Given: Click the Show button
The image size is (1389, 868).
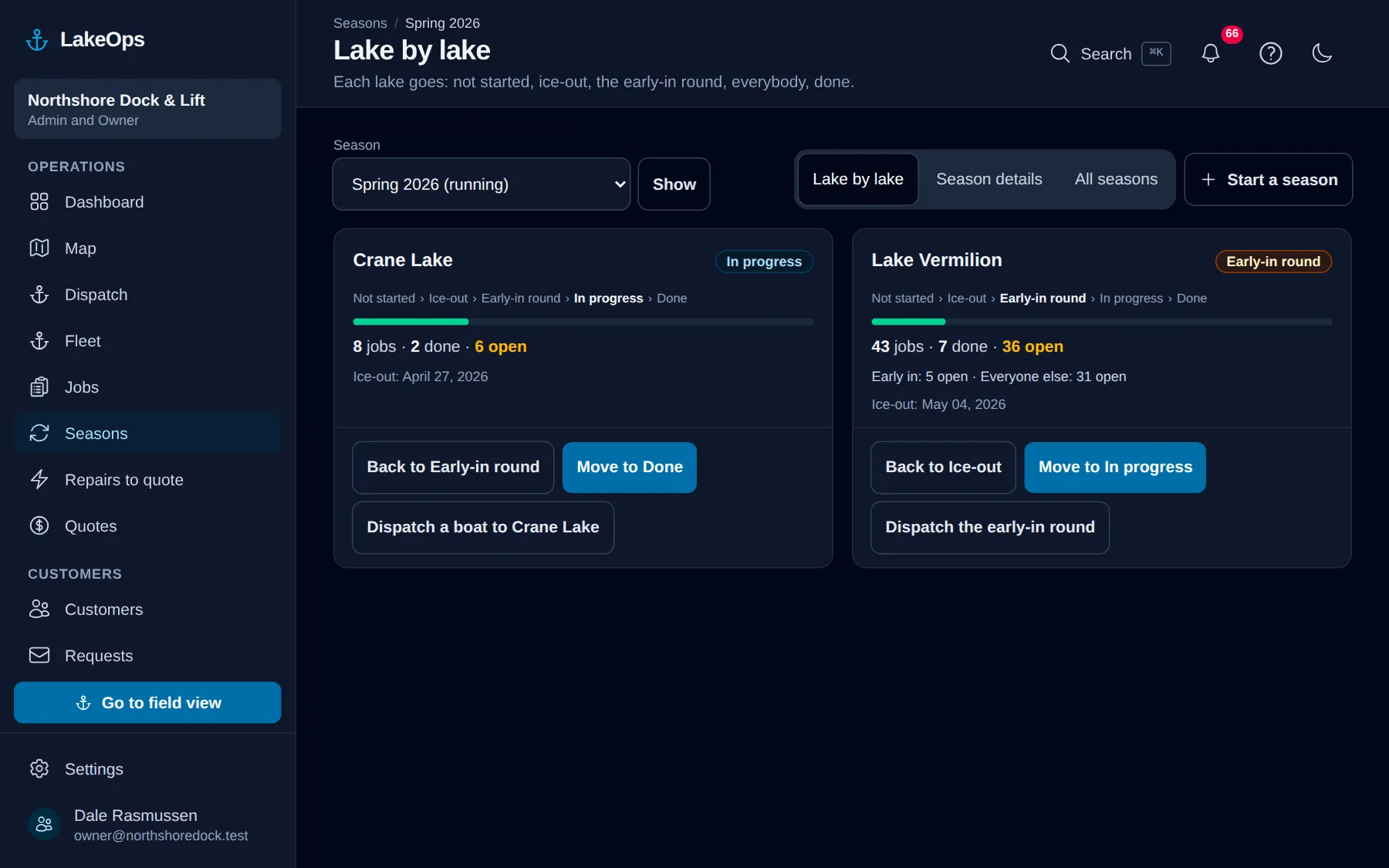Looking at the screenshot, I should coord(674,184).
